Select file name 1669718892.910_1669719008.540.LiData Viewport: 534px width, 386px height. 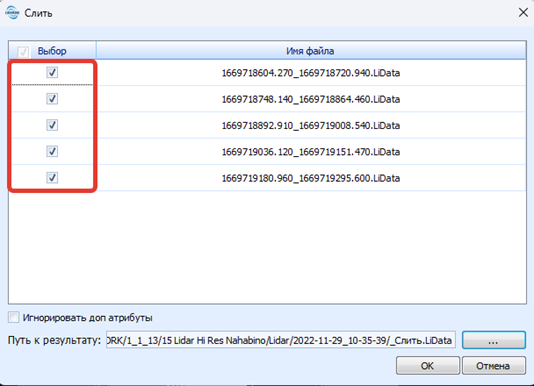311,125
